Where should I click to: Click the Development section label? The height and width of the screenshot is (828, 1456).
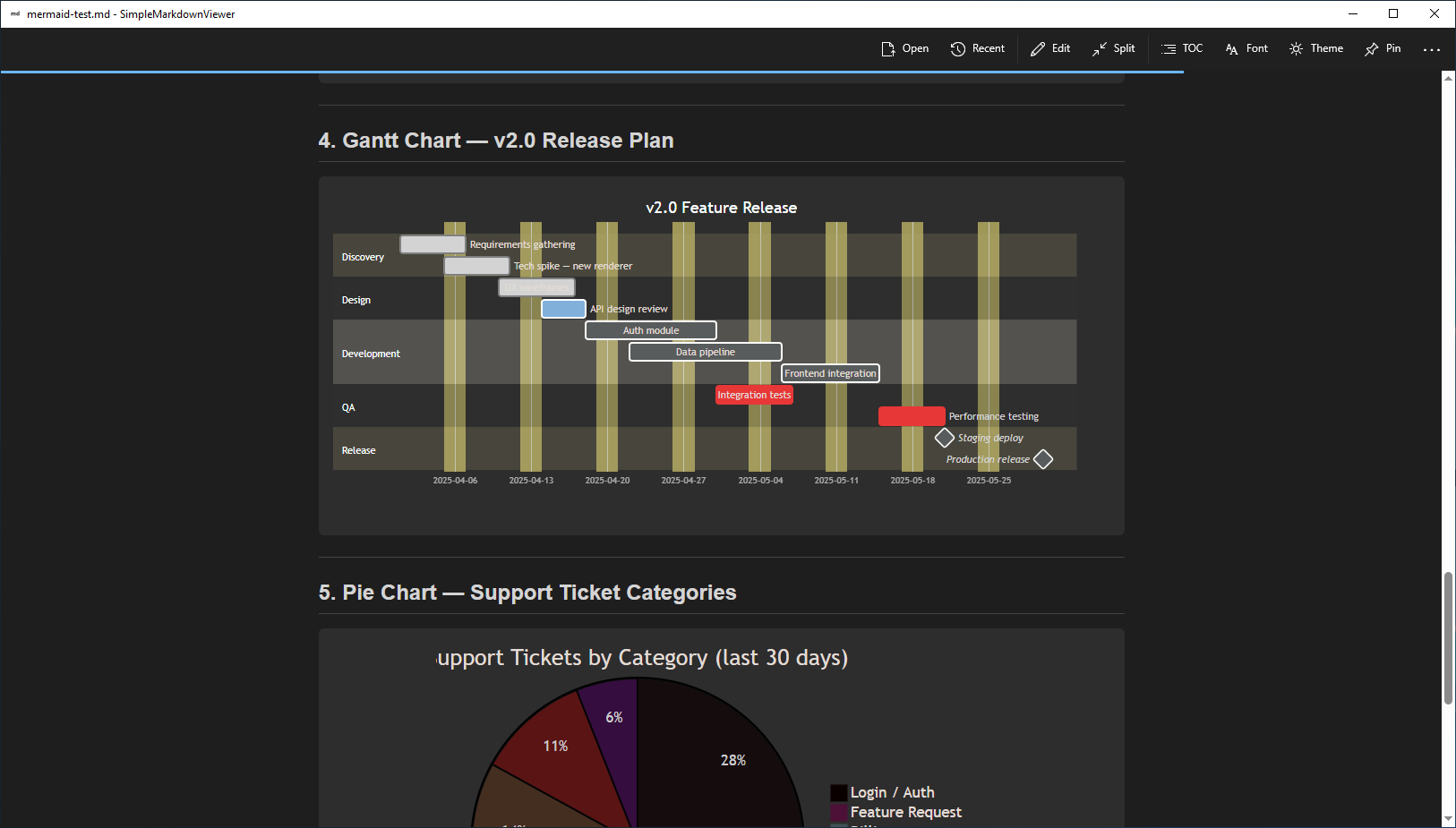point(371,354)
